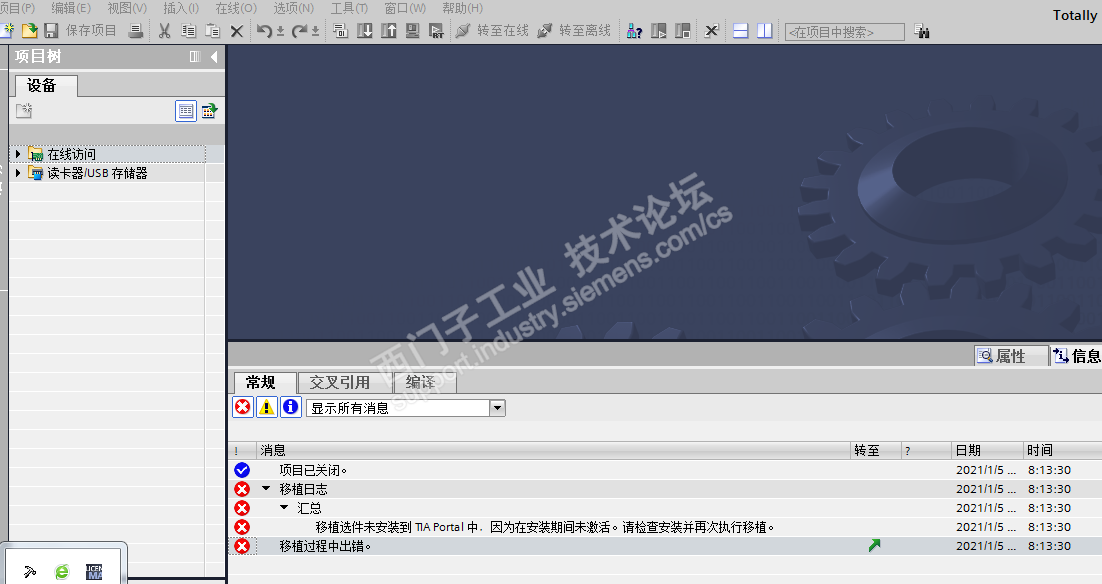1102x584 pixels.
Task: Open the 帮助(H) menu
Action: point(462,8)
